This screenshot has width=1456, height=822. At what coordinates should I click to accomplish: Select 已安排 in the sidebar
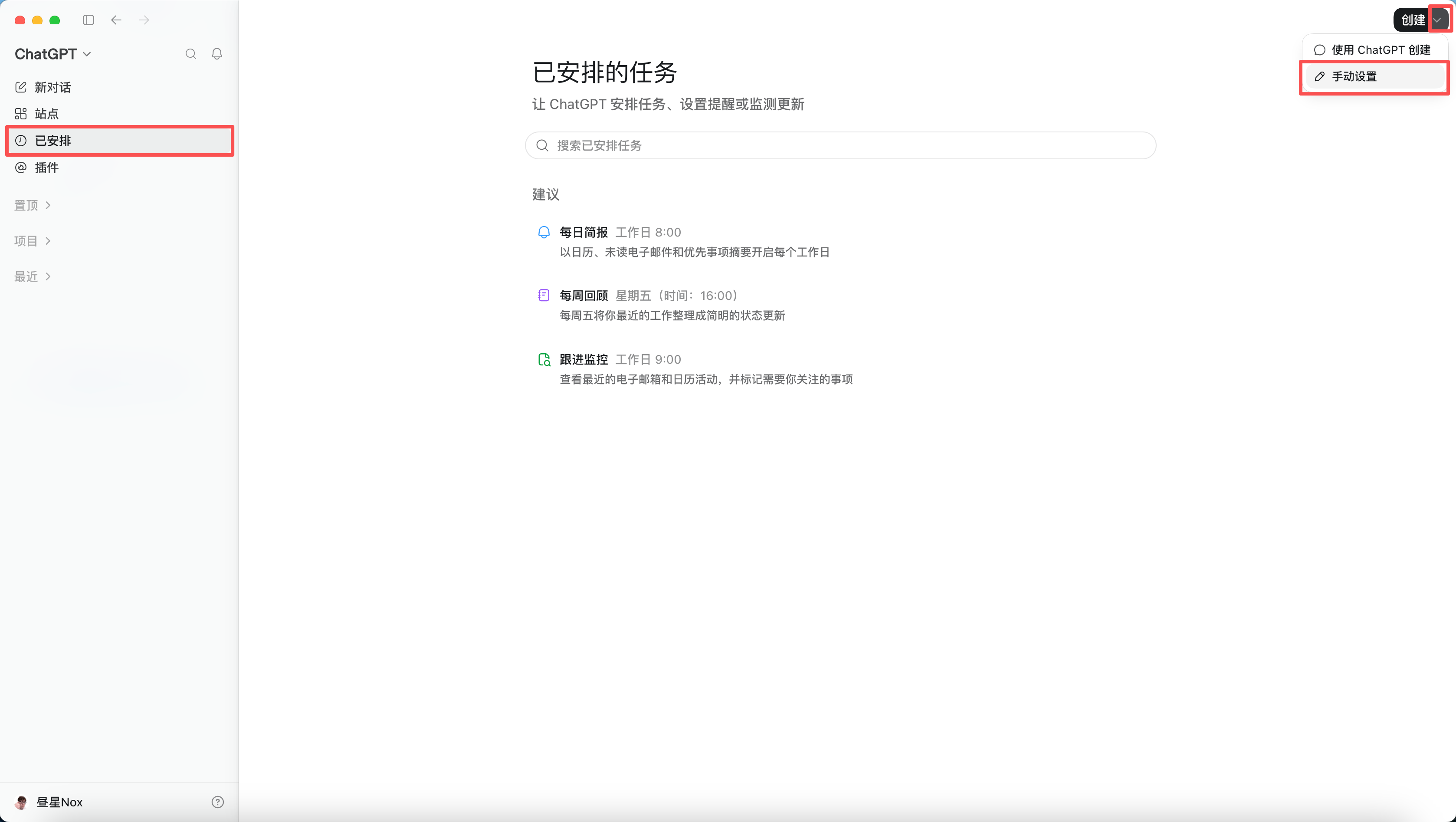point(120,141)
